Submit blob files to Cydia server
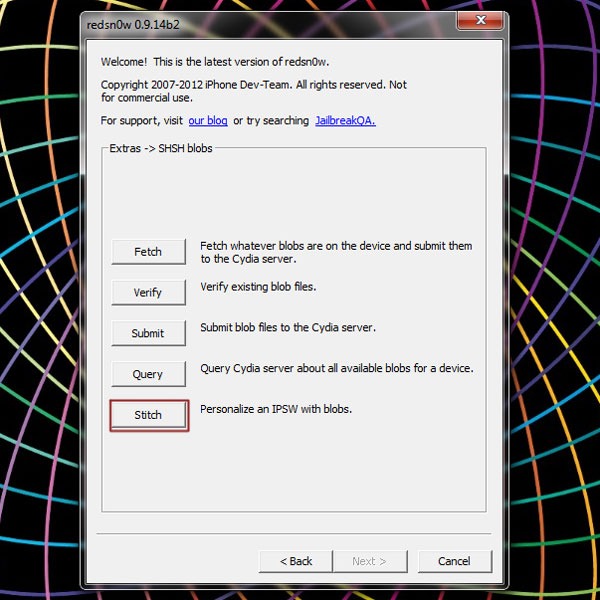This screenshot has width=600, height=600. (x=148, y=333)
